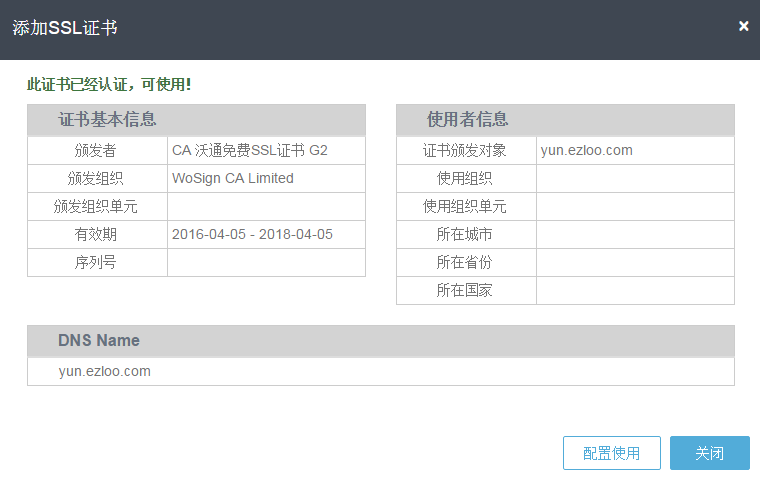Click the yun.ezloo.com value under 证书颁发对象
This screenshot has width=760, height=480.
(586, 150)
